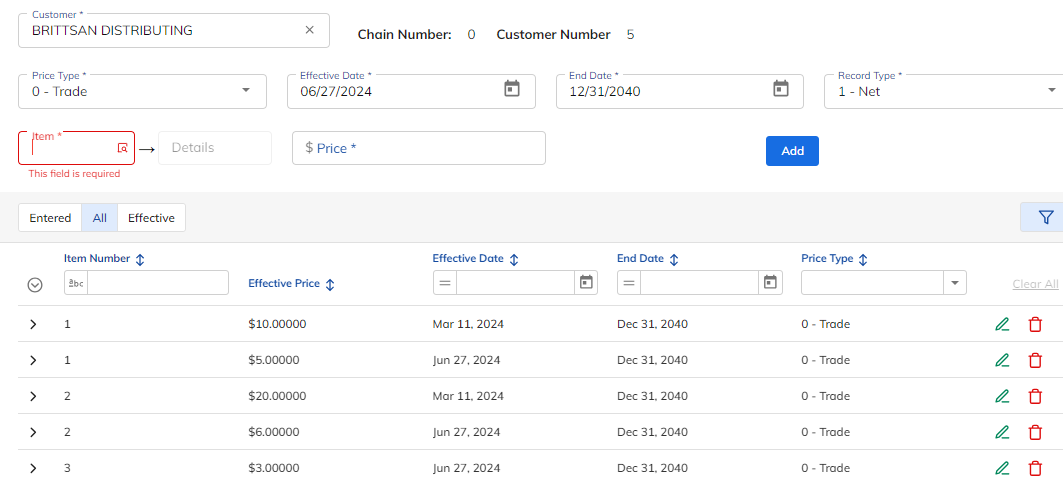The width and height of the screenshot is (1063, 484).
Task: Open Item Number text filter operator icon
Action: (77, 283)
